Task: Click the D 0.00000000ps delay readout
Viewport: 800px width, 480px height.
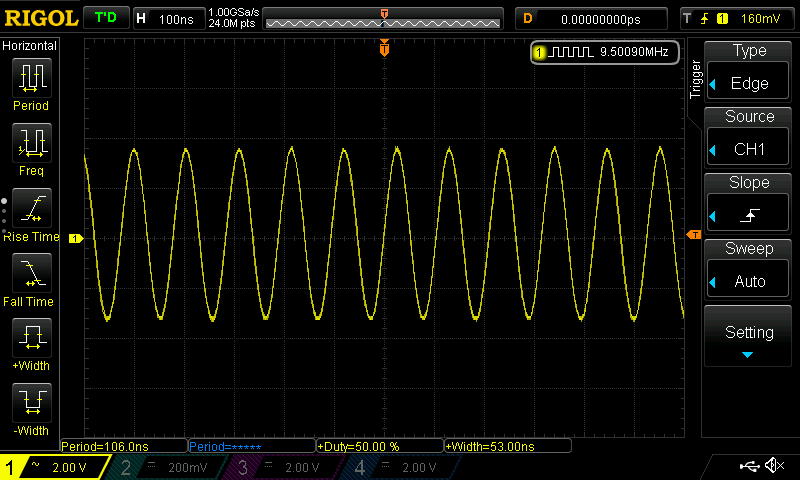Action: [x=591, y=19]
